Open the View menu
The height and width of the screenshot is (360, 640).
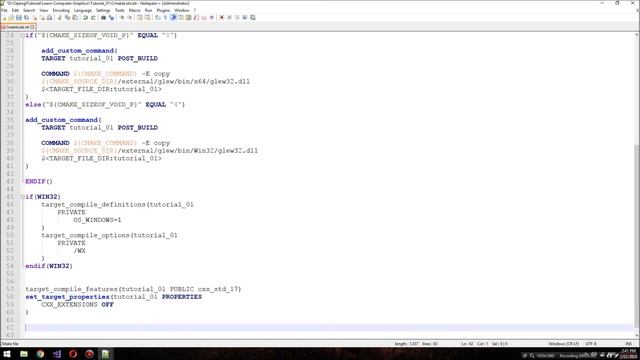coord(44,10)
